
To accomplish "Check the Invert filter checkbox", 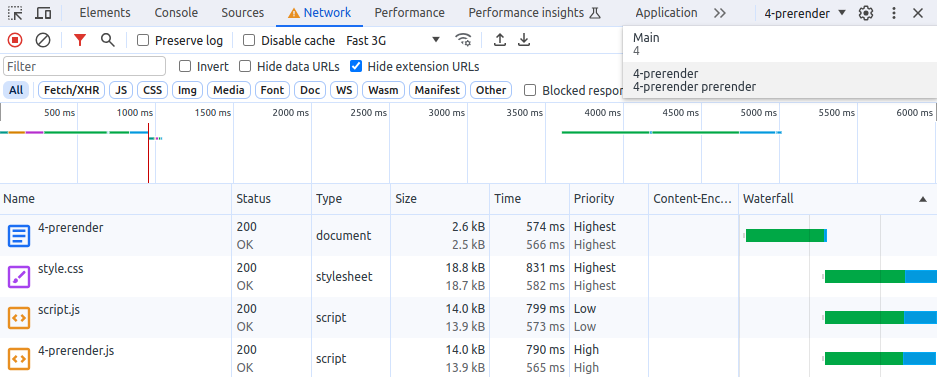I will pyautogui.click(x=185, y=66).
